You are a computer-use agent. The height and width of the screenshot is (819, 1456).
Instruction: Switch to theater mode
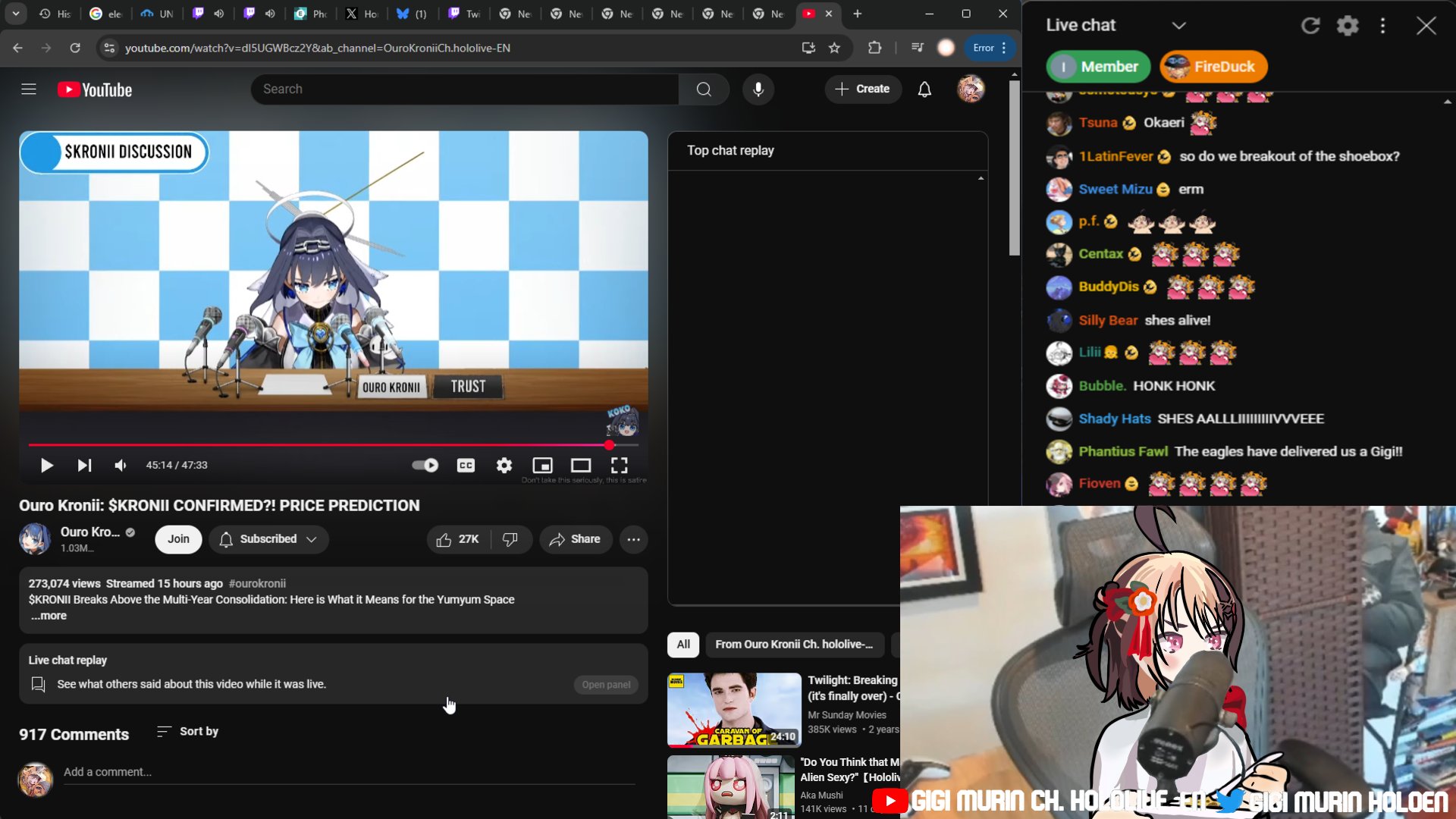click(581, 466)
